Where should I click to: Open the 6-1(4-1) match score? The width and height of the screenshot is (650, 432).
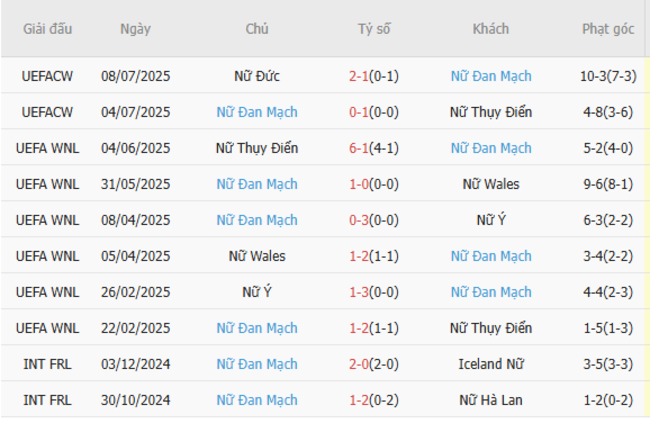[374, 148]
